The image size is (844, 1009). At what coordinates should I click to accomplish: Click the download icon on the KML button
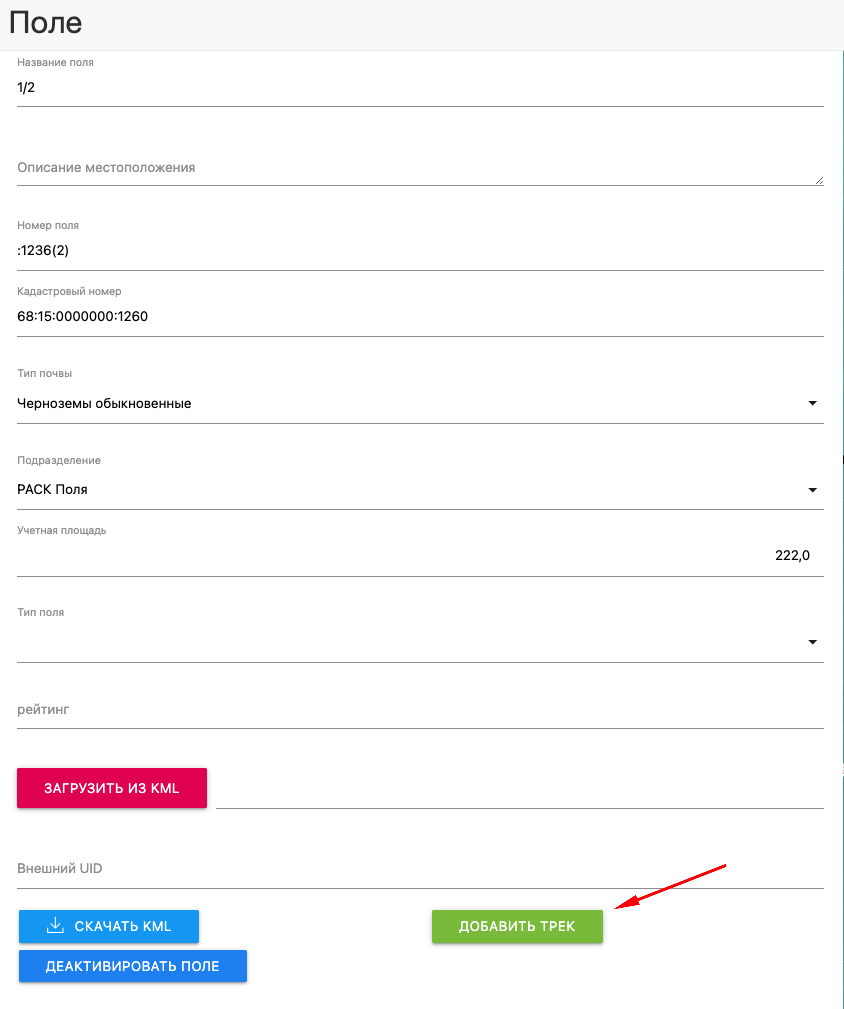tap(56, 926)
